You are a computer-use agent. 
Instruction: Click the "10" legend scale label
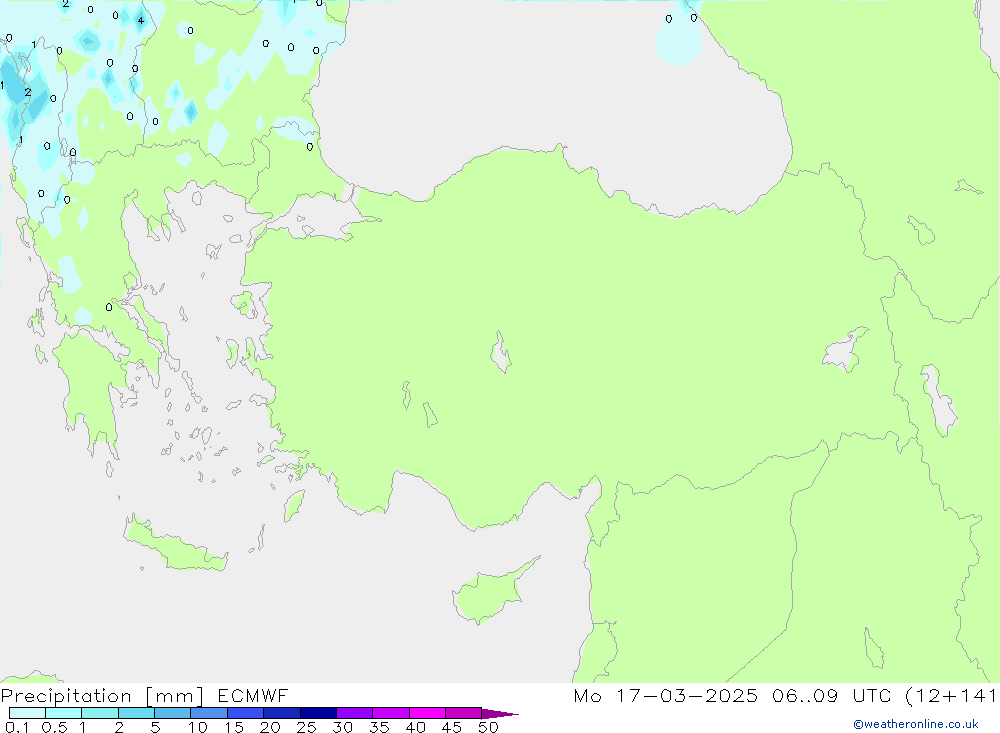(x=198, y=727)
